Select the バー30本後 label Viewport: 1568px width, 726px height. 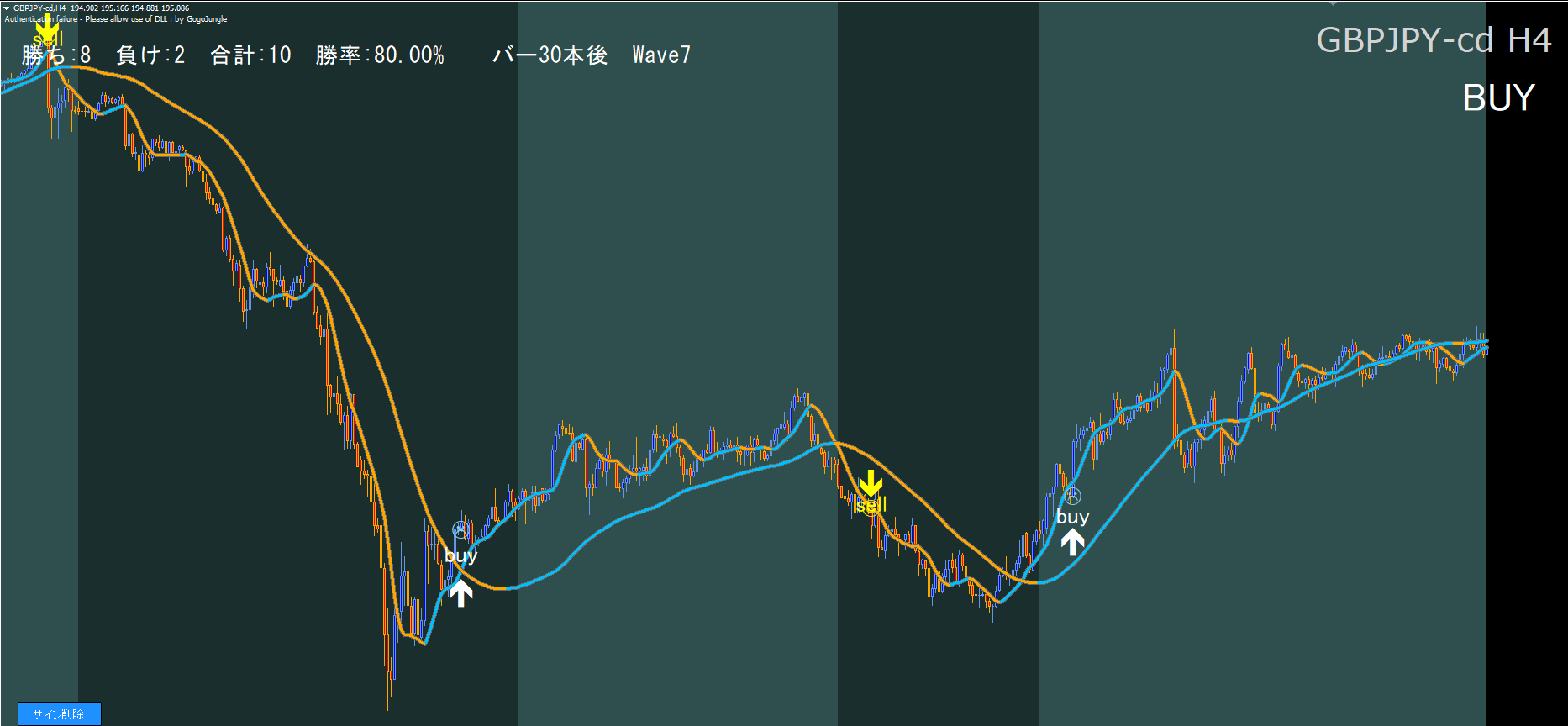(x=550, y=55)
